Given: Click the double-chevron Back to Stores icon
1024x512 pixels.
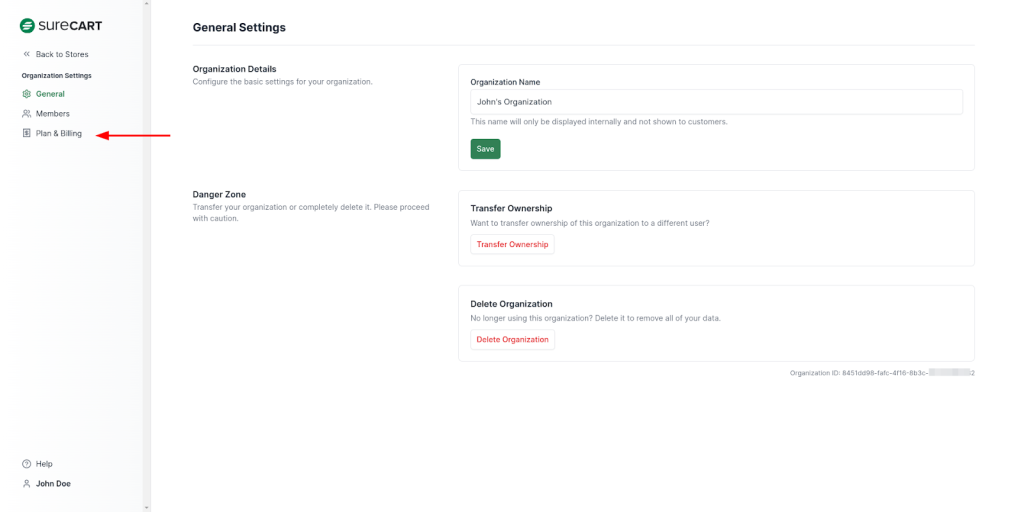Looking at the screenshot, I should click(27, 54).
